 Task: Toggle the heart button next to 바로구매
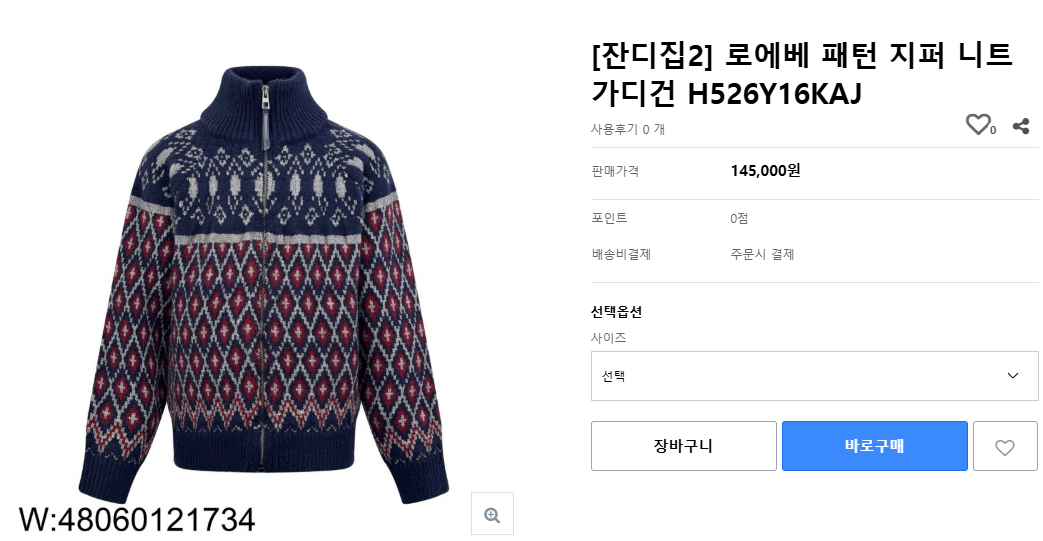click(x=1005, y=446)
